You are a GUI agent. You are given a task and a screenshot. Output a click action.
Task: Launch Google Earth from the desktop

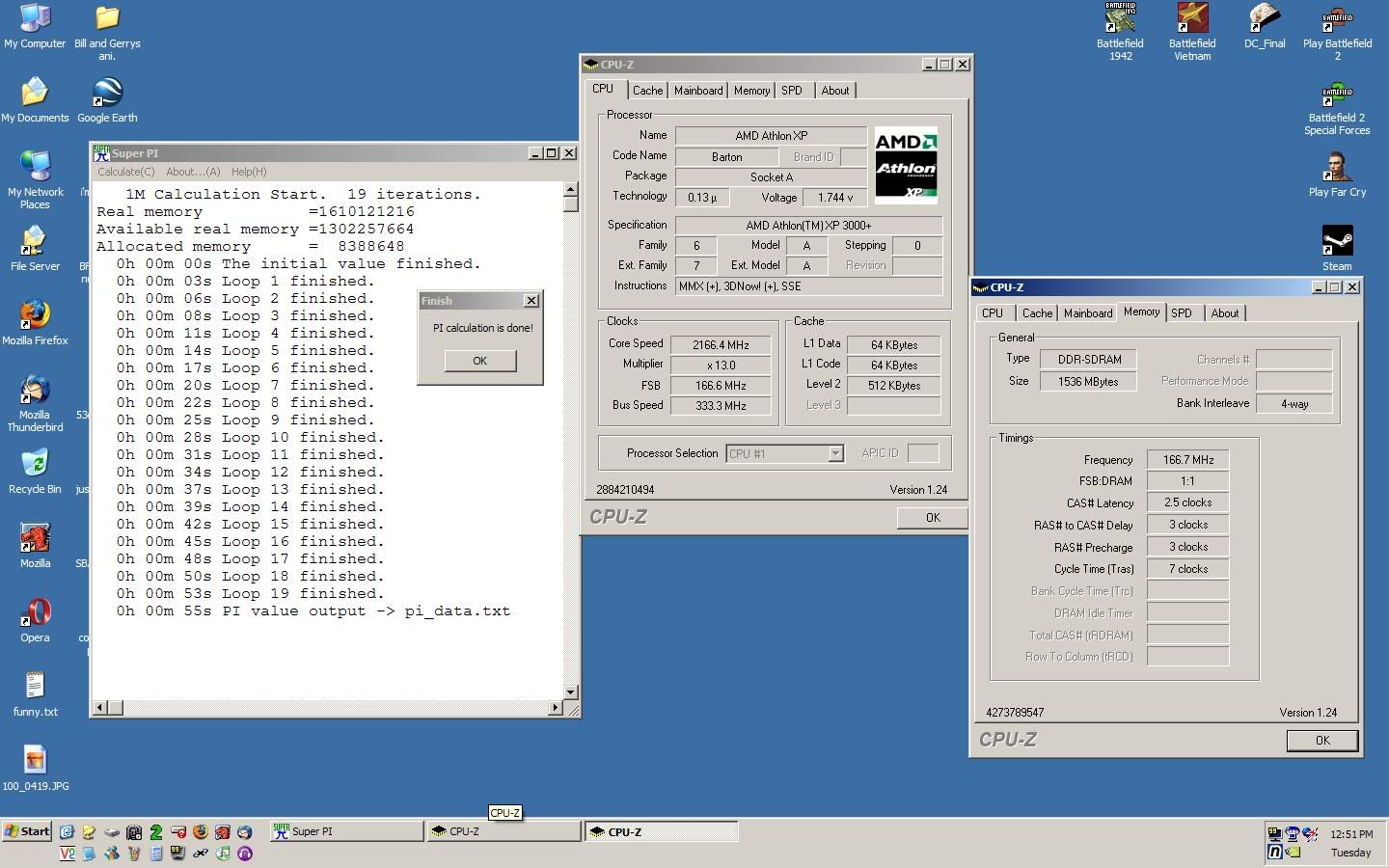pos(107,100)
